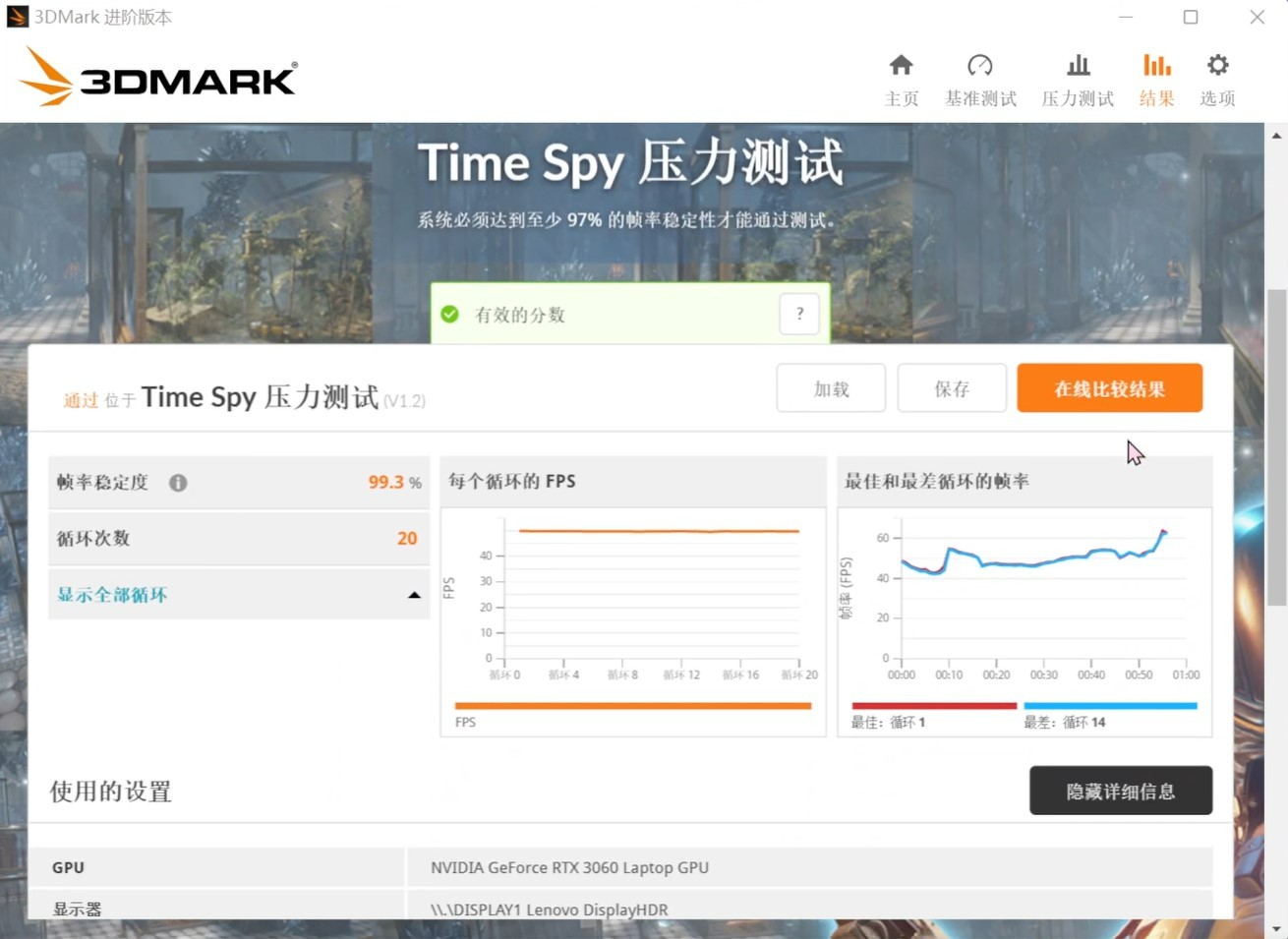This screenshot has height=939, width=1288.
Task: Click the scrollbar up arrow
Action: tap(1276, 136)
